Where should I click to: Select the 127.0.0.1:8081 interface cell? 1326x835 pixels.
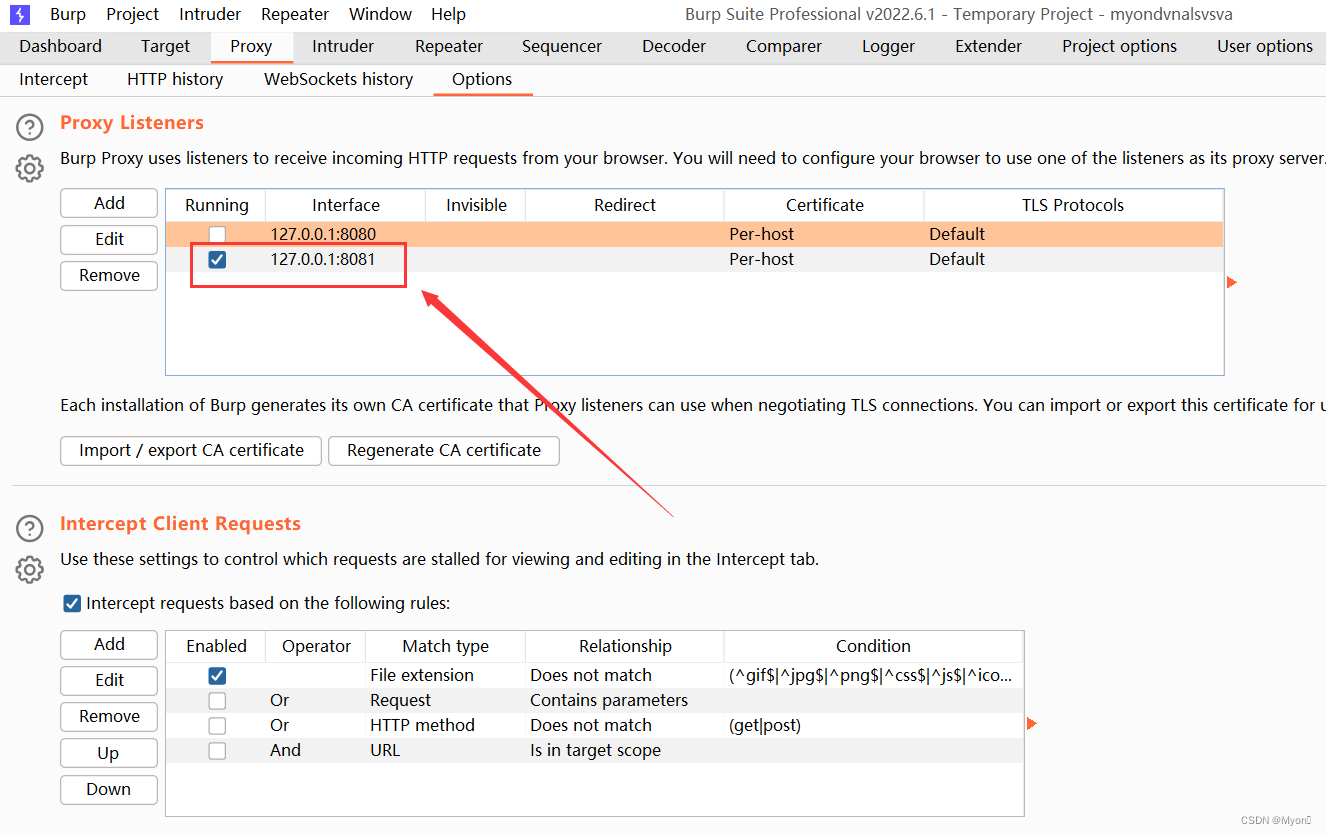[x=345, y=259]
